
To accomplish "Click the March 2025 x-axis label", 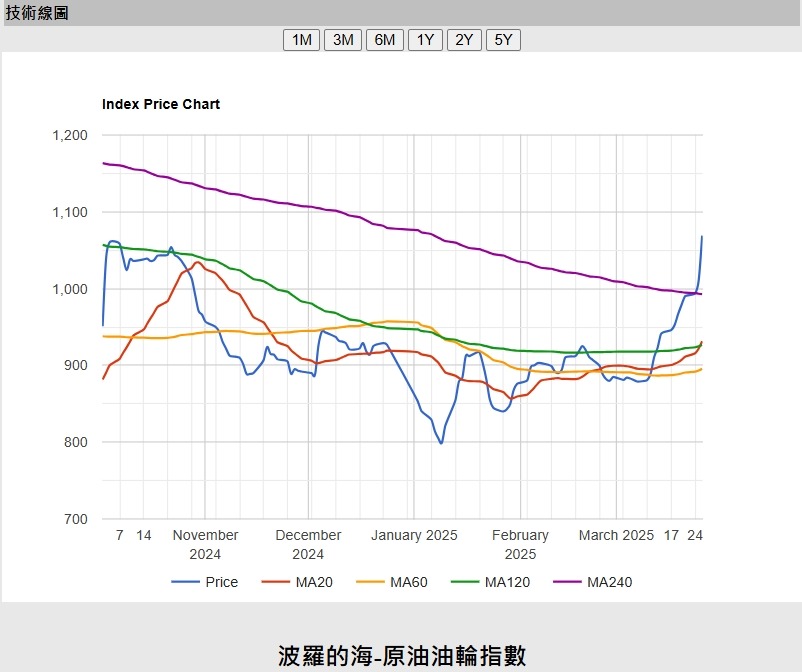I will click(616, 536).
